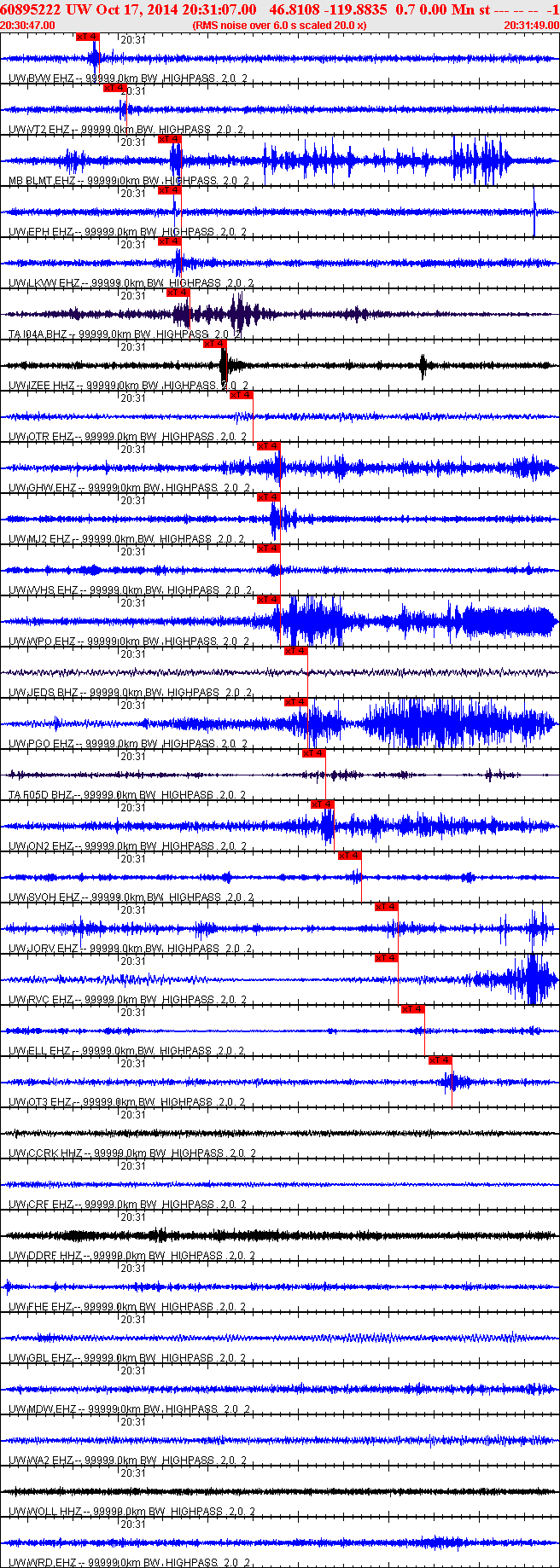Image resolution: width=560 pixels, height=1568 pixels.
Task: Click the 'UW.ON2 EHZ' station label
Action: pyautogui.click(x=41, y=846)
